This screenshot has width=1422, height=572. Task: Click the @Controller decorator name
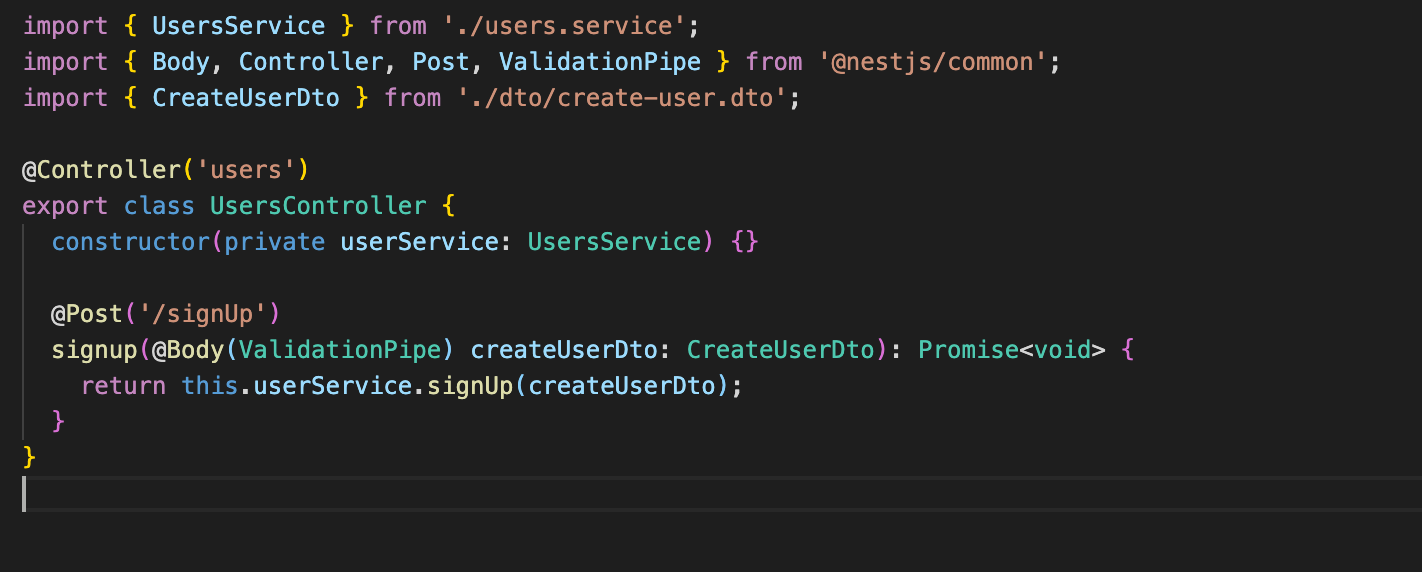pos(101,169)
